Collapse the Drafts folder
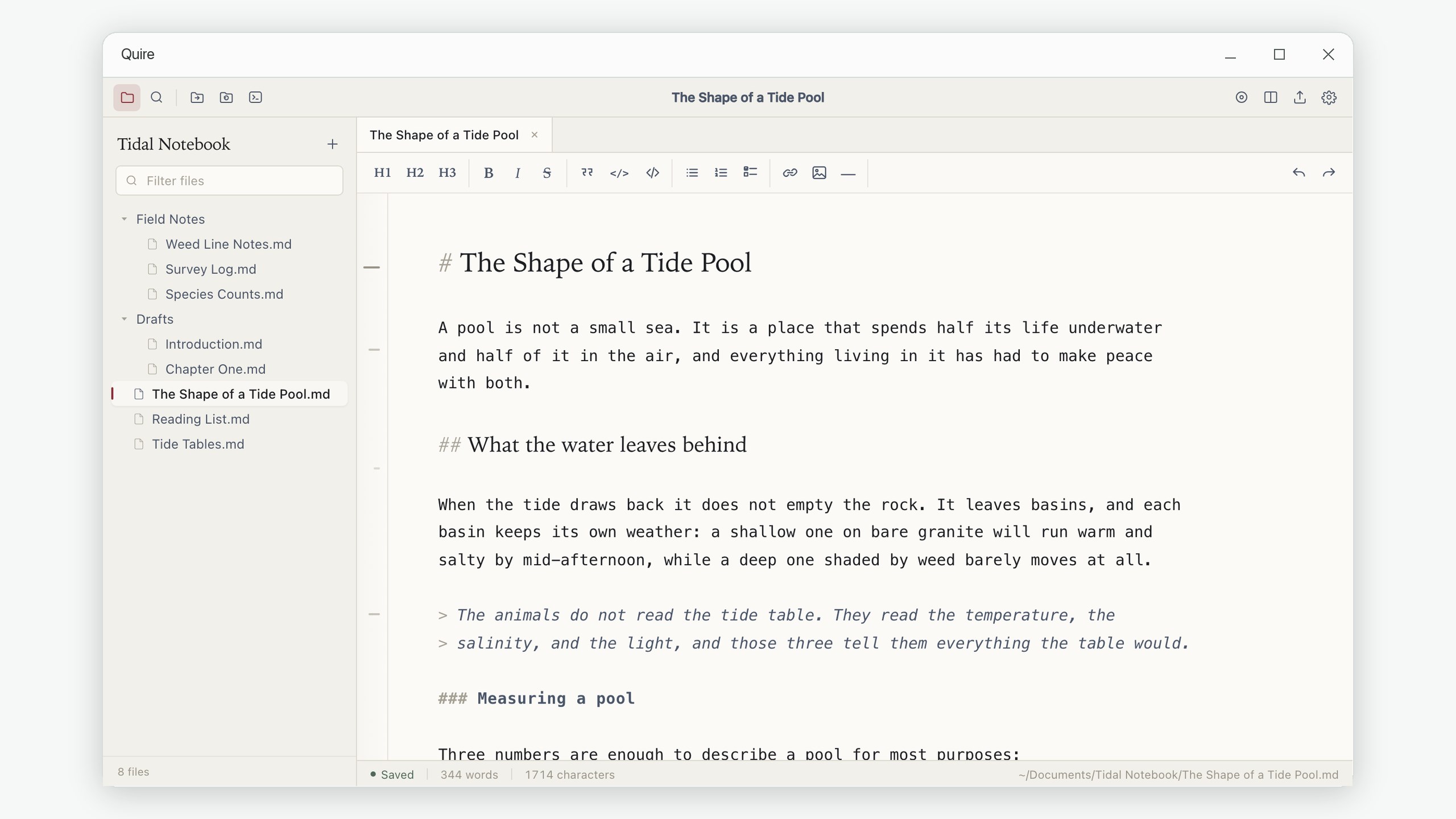The image size is (1456, 819). point(124,319)
